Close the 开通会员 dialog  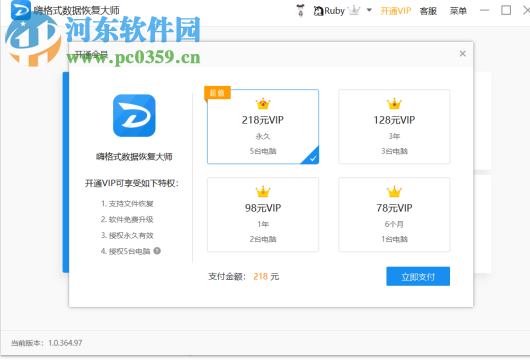(x=462, y=53)
